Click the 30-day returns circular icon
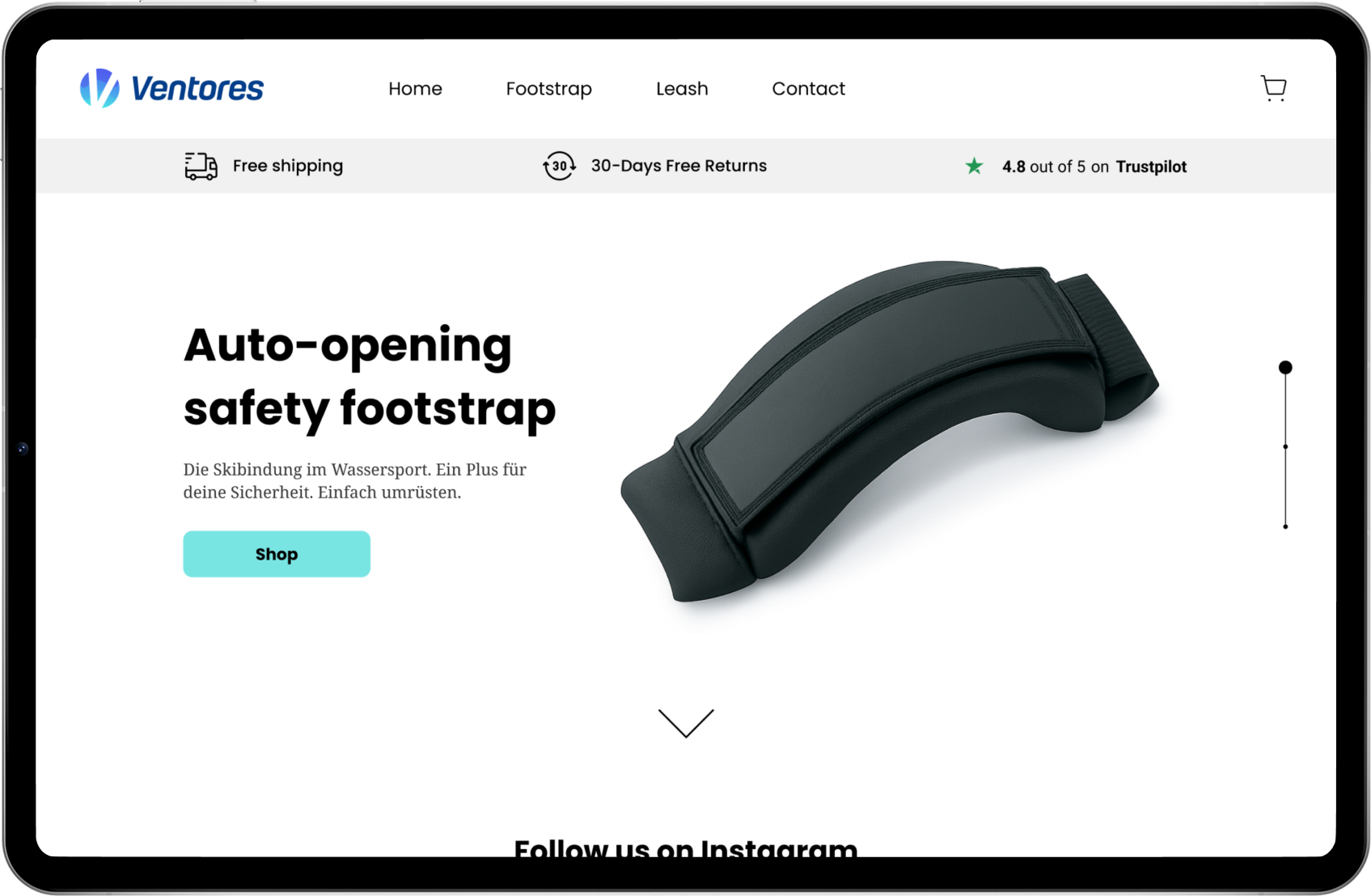The height and width of the screenshot is (896, 1371). pyautogui.click(x=559, y=166)
